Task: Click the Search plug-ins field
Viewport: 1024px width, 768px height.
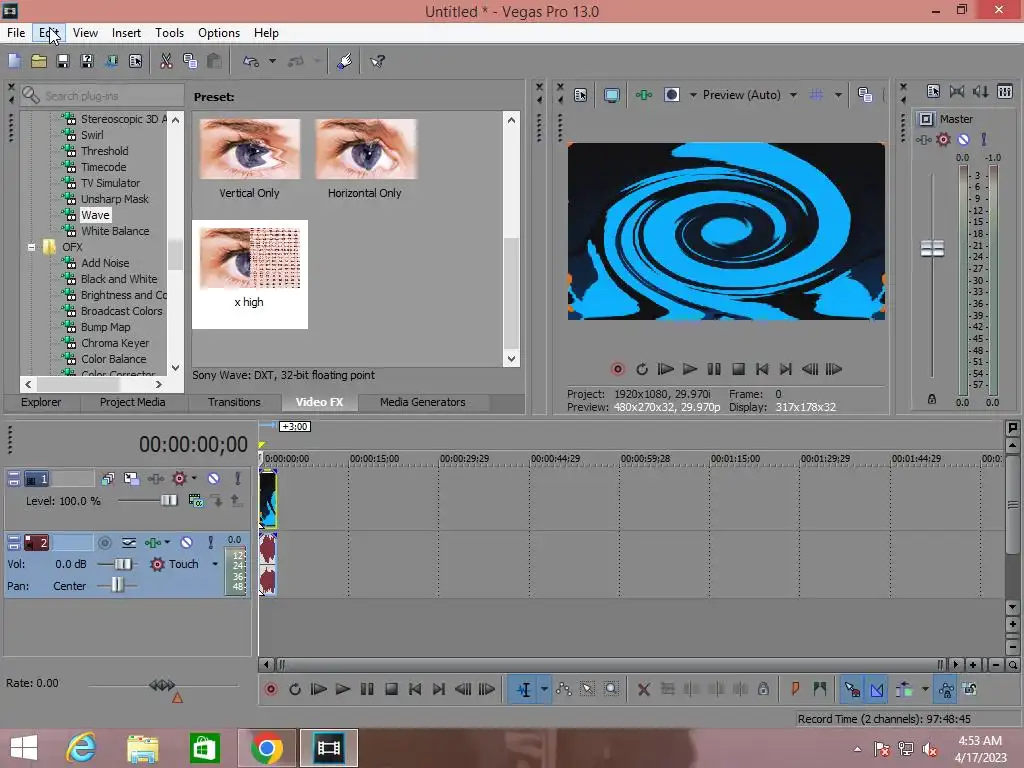Action: [x=103, y=96]
